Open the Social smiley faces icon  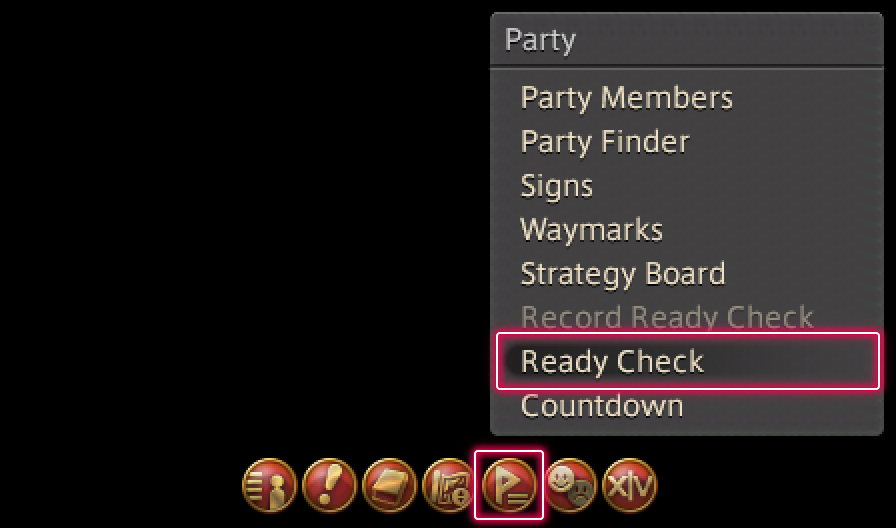point(569,485)
